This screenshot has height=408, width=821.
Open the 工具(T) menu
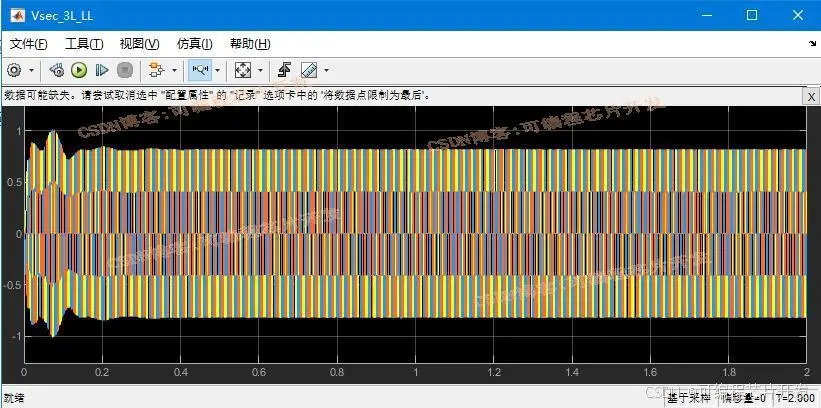84,44
